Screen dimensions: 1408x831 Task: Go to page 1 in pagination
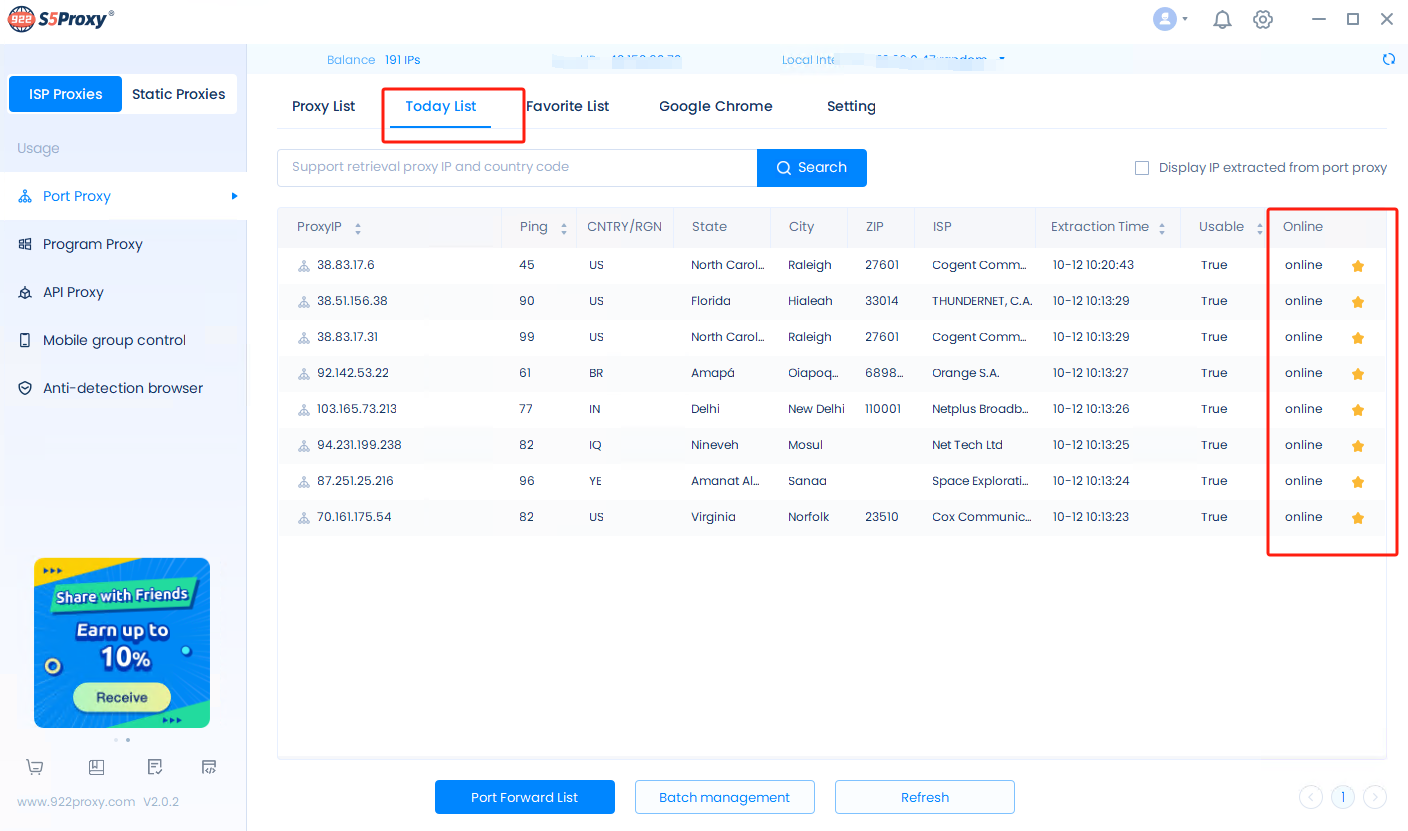[1343, 797]
